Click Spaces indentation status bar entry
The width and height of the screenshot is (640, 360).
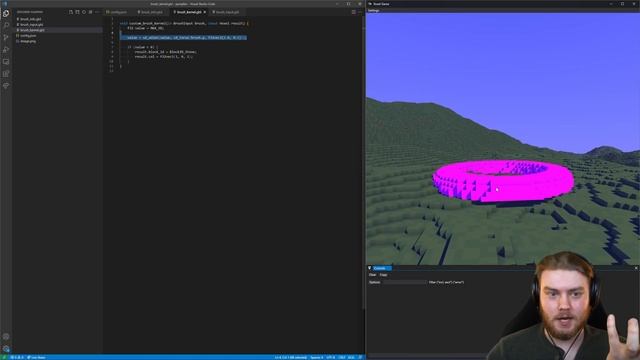tap(316, 357)
